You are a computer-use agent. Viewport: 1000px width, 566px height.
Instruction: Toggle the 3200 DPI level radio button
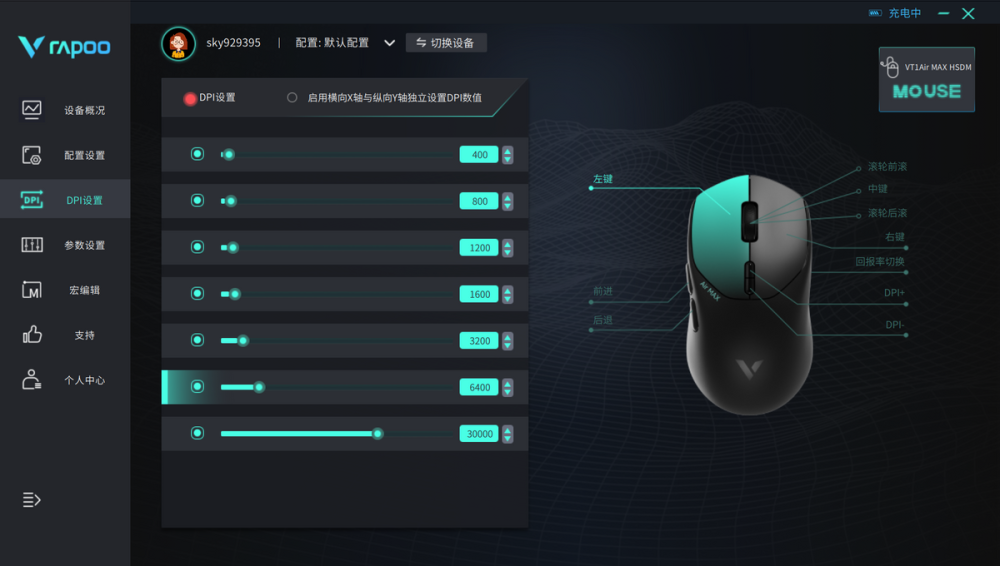click(197, 340)
